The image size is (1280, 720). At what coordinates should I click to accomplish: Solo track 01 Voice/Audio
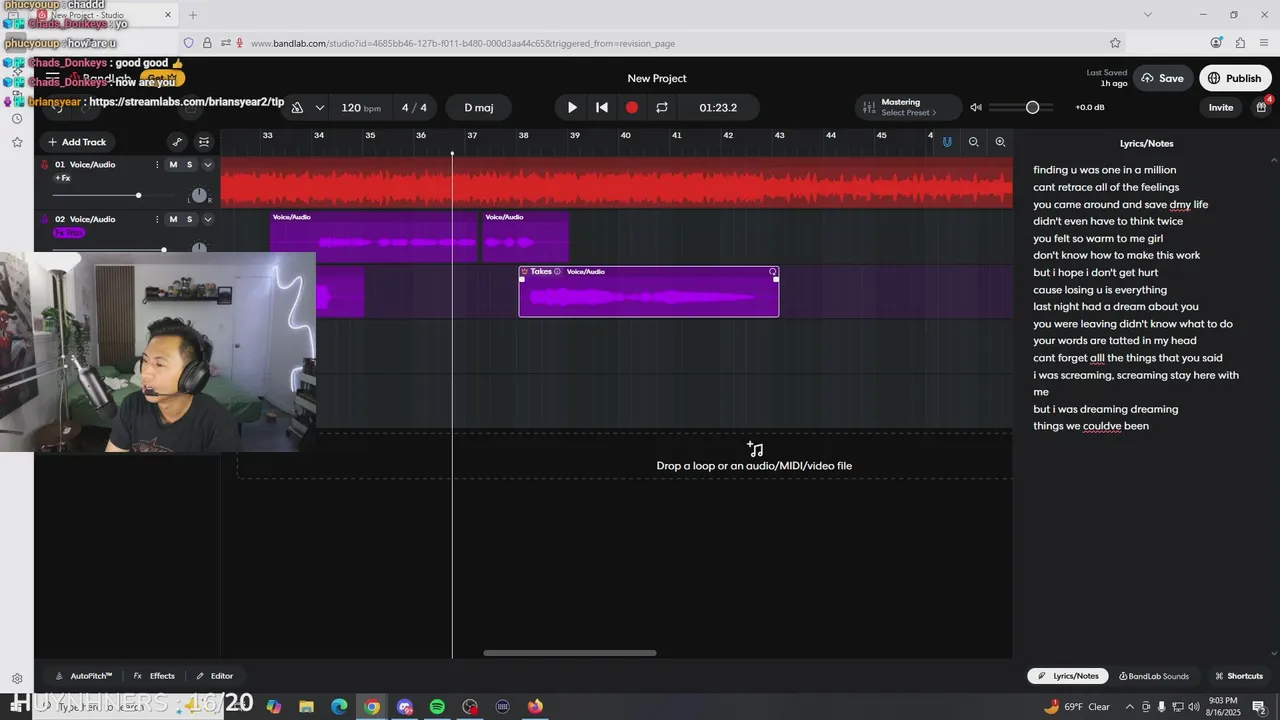point(189,165)
